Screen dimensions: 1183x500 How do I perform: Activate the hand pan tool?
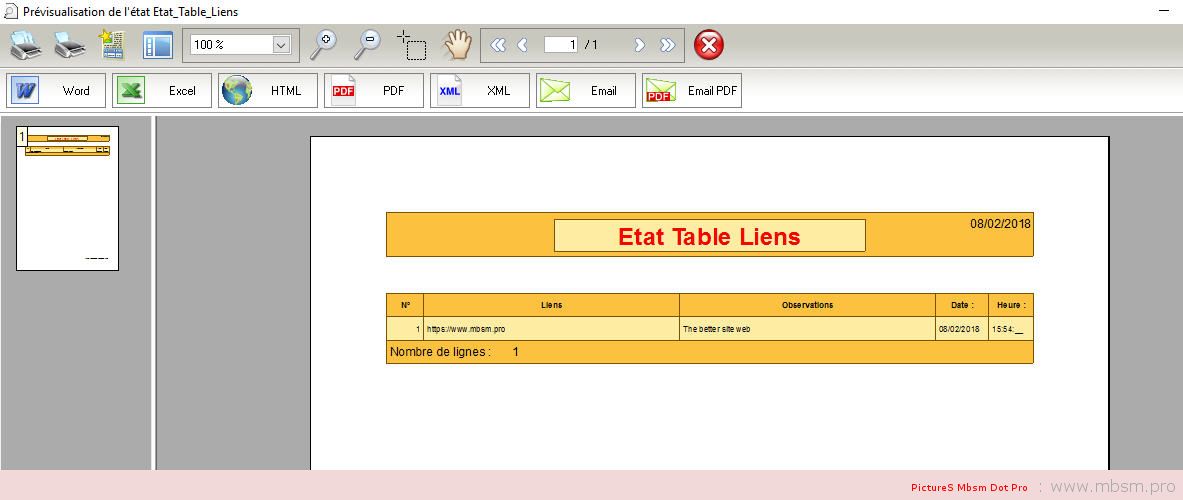tap(457, 44)
